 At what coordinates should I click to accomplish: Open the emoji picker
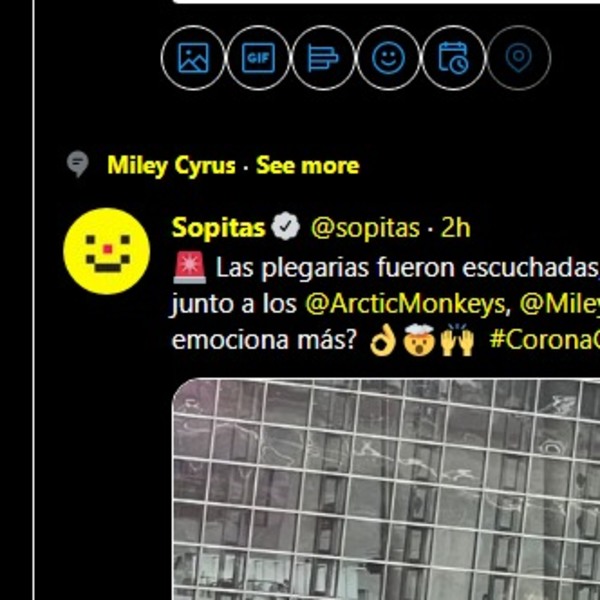pos(388,58)
